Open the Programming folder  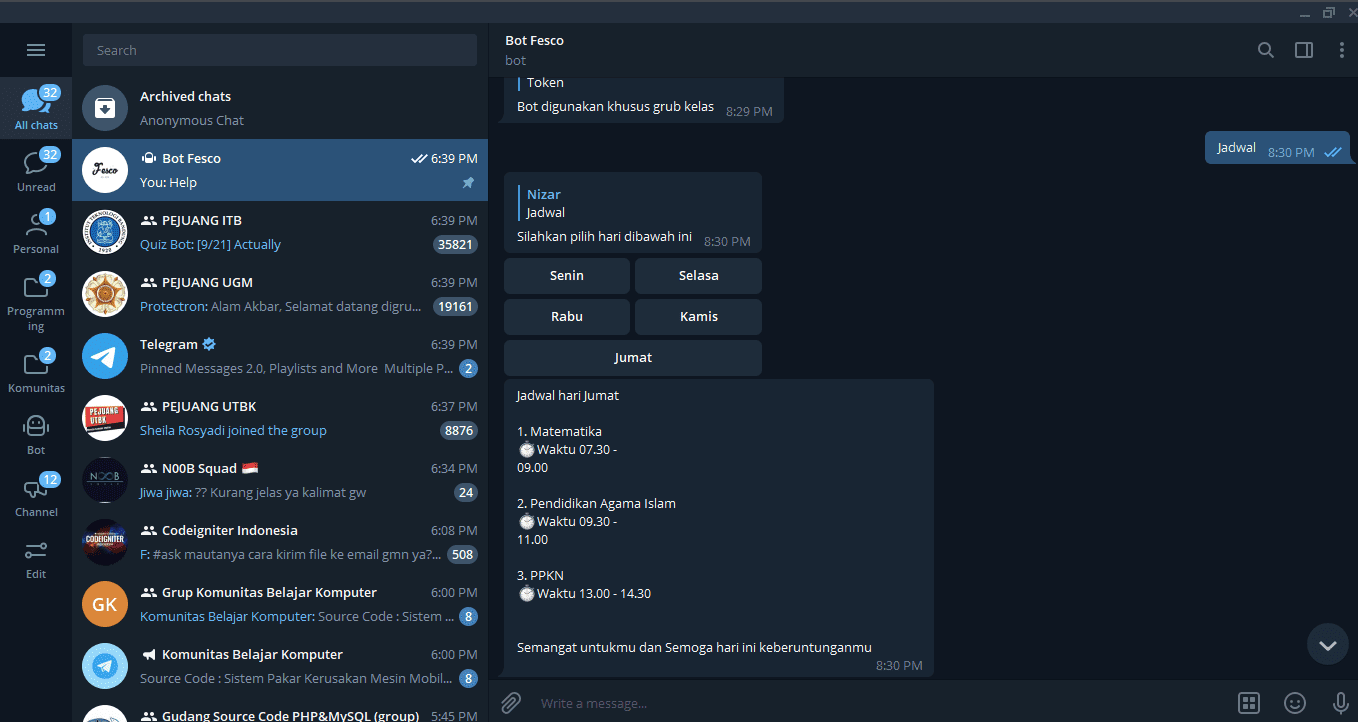point(36,303)
